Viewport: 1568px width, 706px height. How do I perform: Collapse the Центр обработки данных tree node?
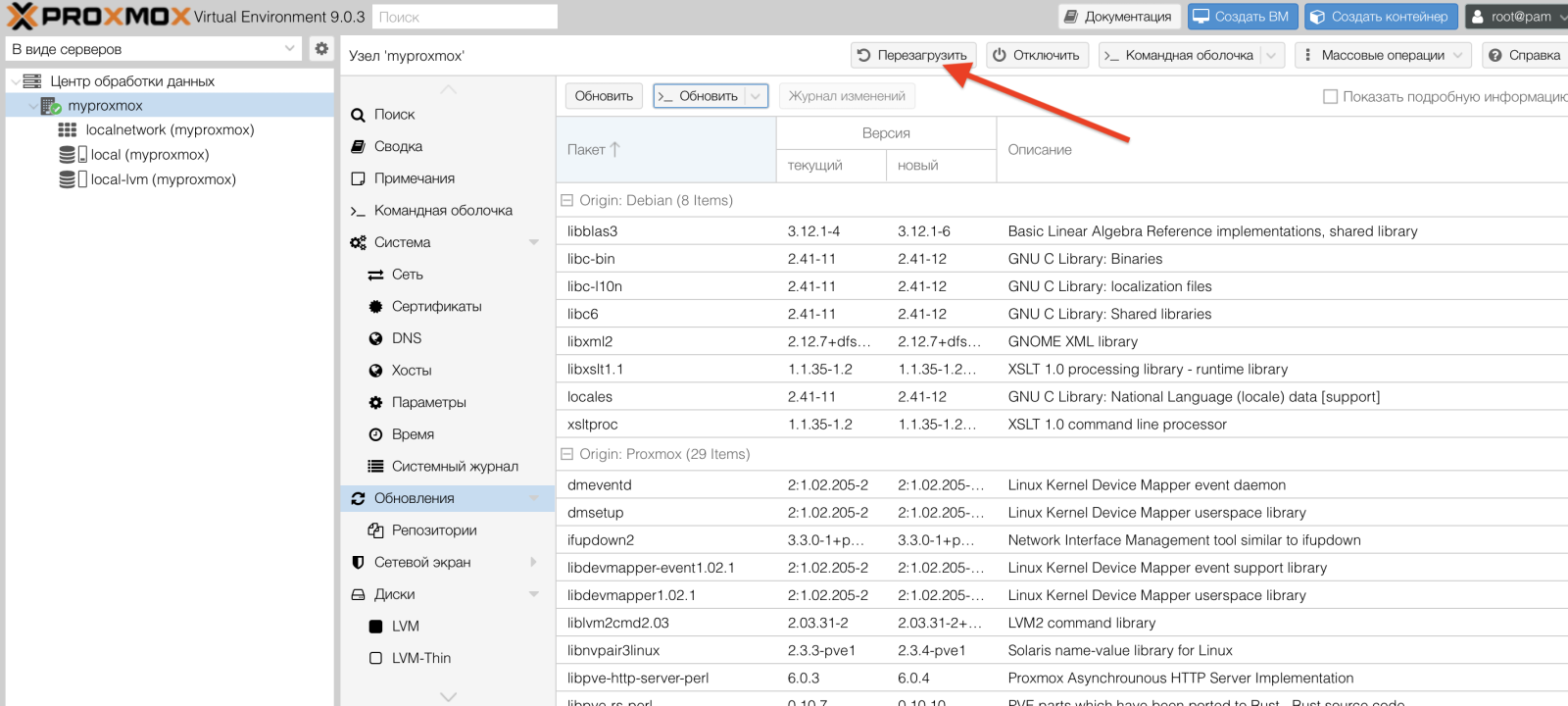[x=14, y=81]
